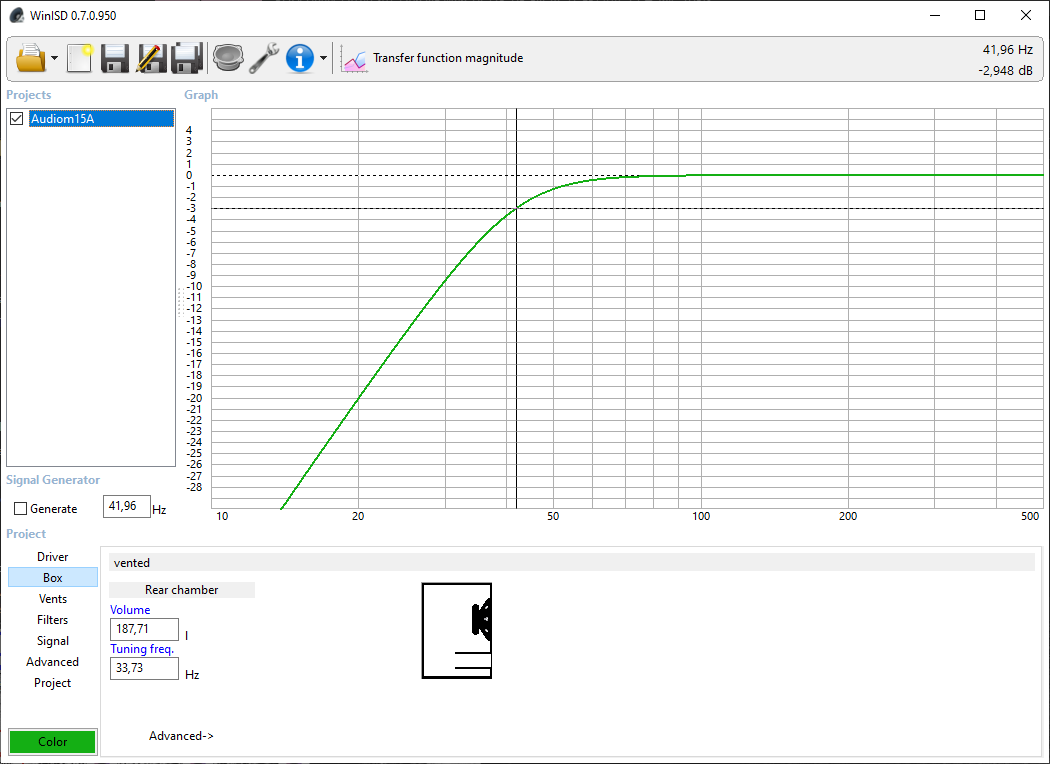Switch to the Signal tab
The image size is (1050, 764).
pos(52,641)
